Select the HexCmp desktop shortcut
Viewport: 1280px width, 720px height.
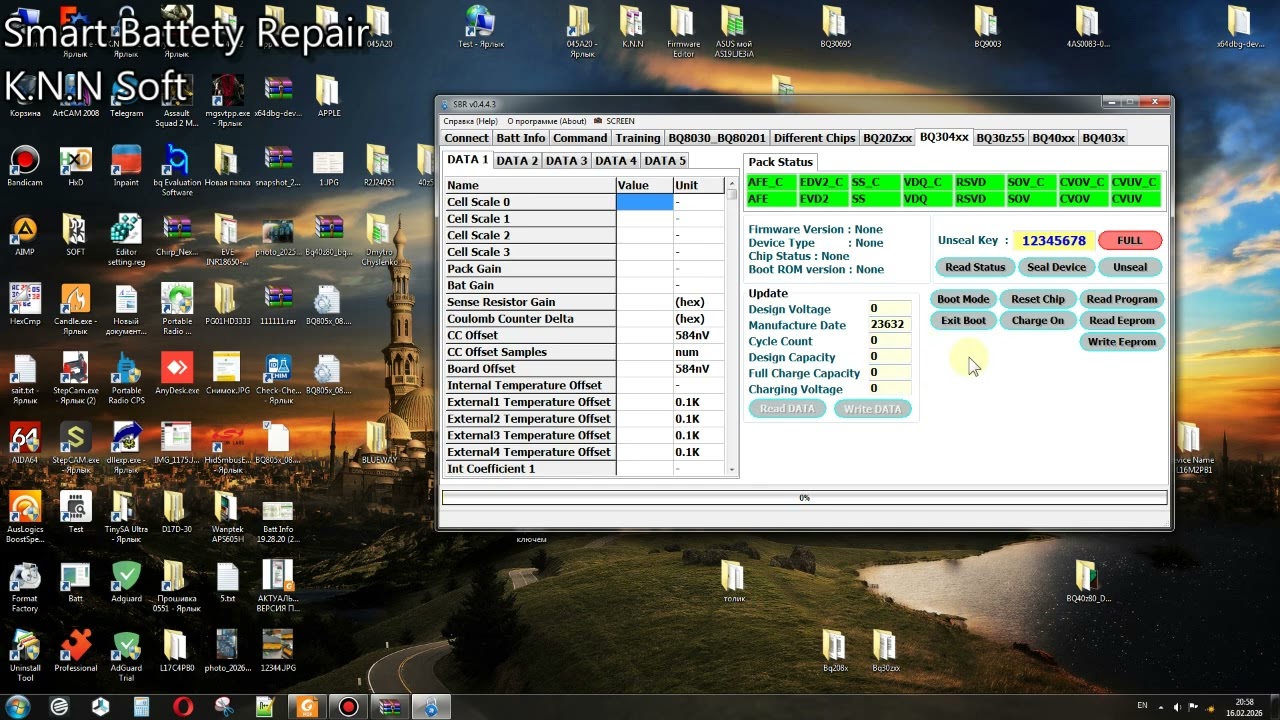(24, 305)
